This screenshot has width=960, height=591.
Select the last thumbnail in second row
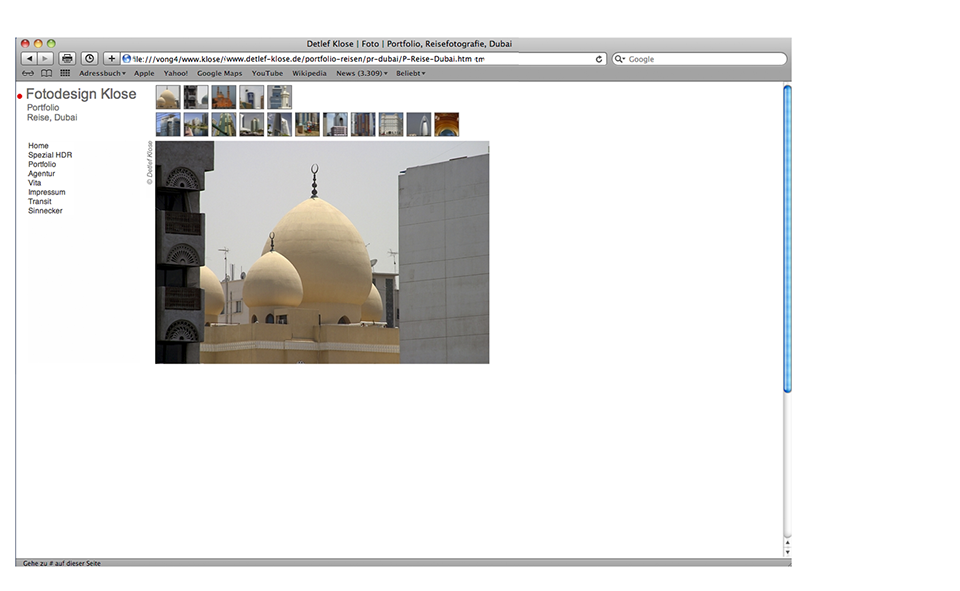point(447,124)
